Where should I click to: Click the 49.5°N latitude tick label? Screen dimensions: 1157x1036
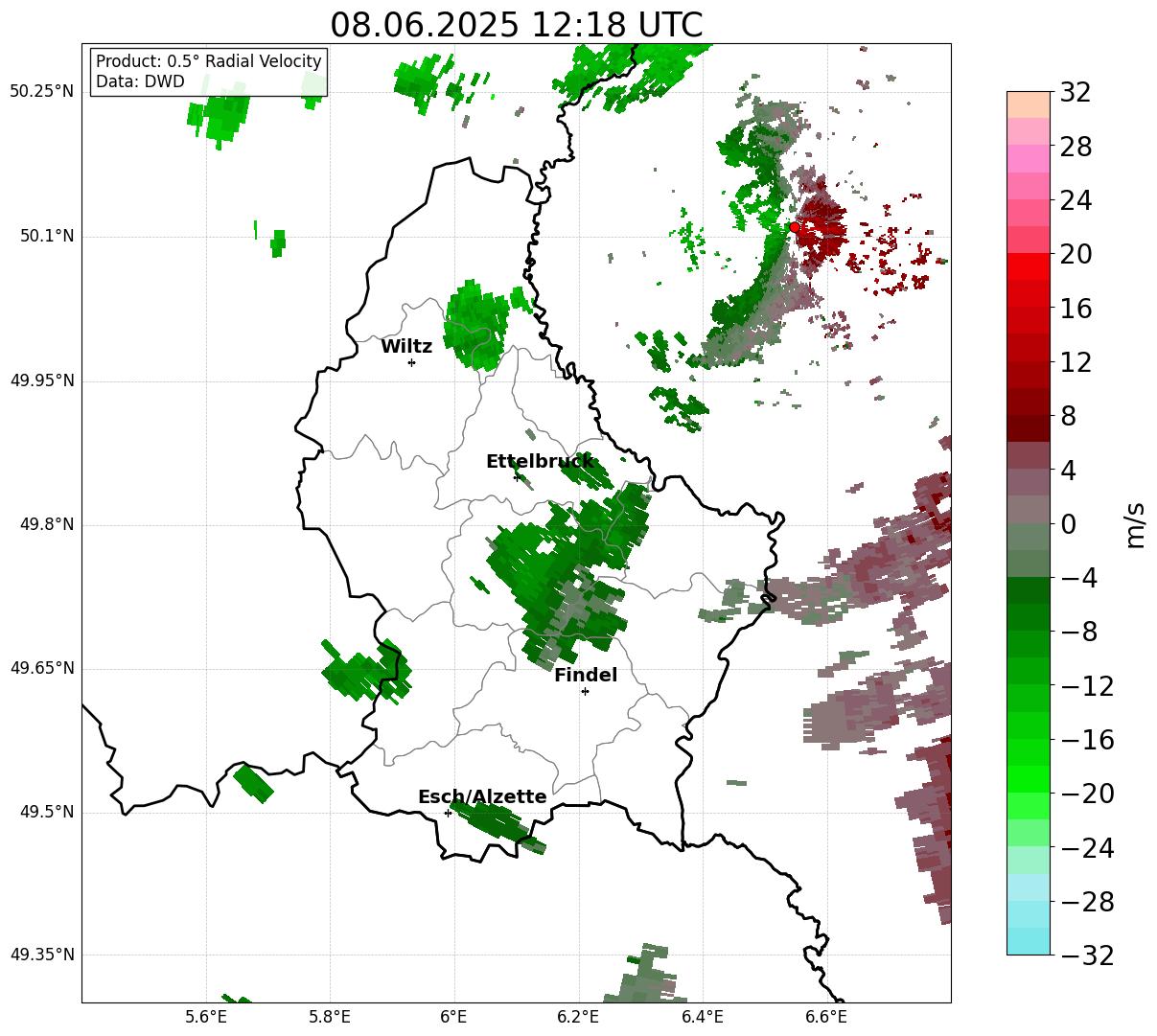tap(46, 812)
